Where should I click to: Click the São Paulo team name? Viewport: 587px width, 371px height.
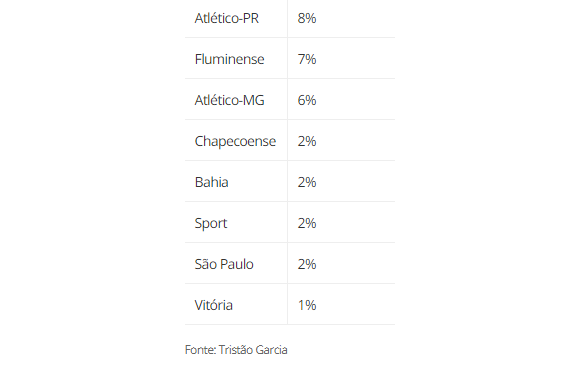[224, 264]
